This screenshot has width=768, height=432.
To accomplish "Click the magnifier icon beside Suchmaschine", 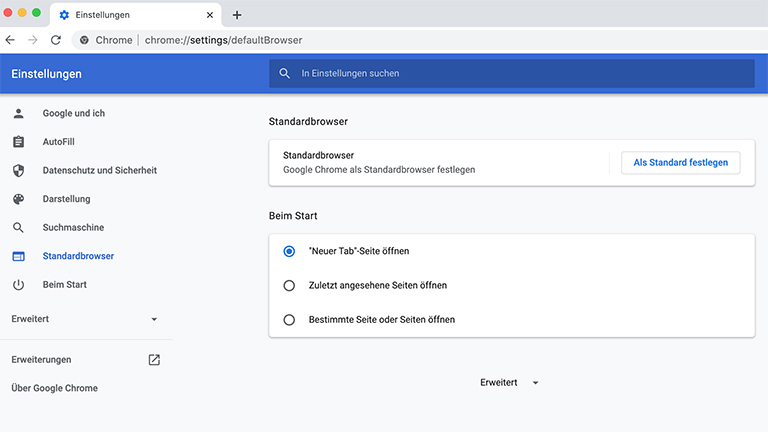I will tap(19, 228).
